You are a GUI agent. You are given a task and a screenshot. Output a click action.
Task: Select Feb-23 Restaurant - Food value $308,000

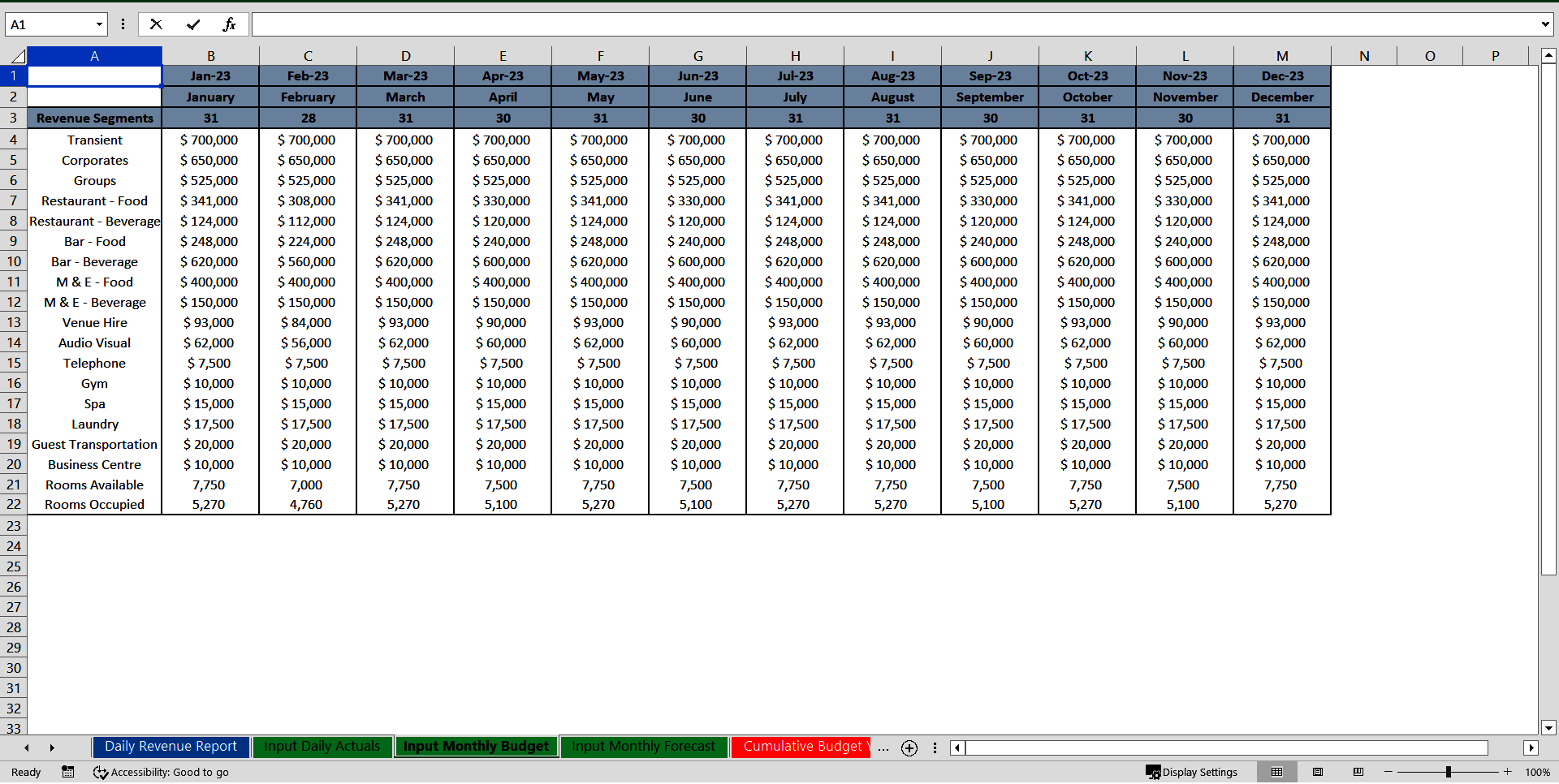tap(308, 200)
